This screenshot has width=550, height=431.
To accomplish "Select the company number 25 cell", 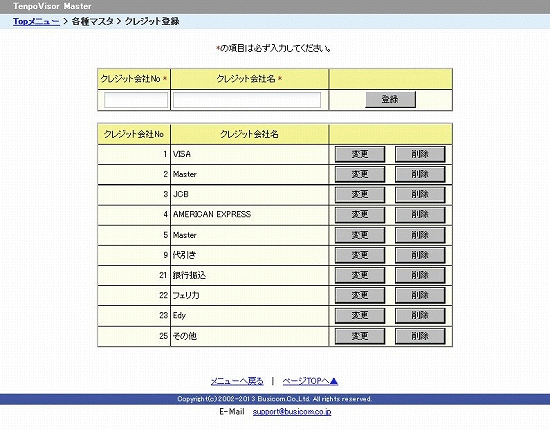I will [x=134, y=336].
